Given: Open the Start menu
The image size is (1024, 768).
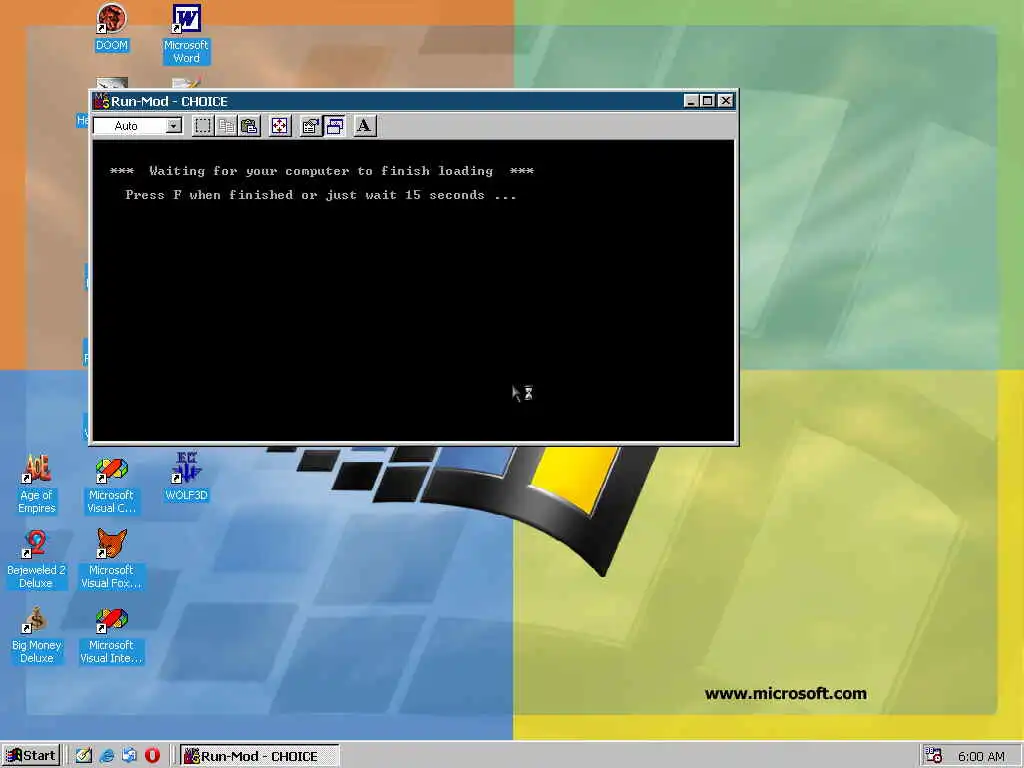Looking at the screenshot, I should [31, 756].
